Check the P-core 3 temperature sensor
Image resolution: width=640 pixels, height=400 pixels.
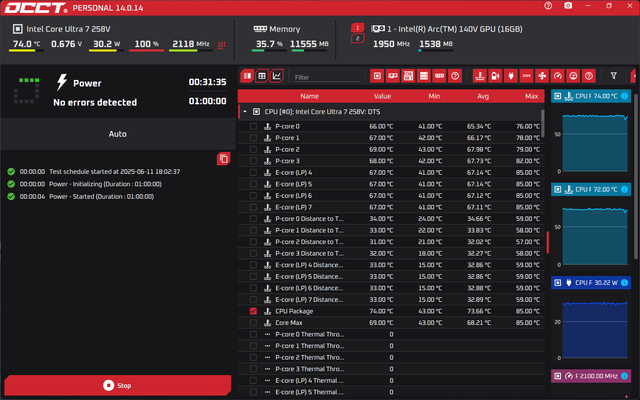point(253,161)
